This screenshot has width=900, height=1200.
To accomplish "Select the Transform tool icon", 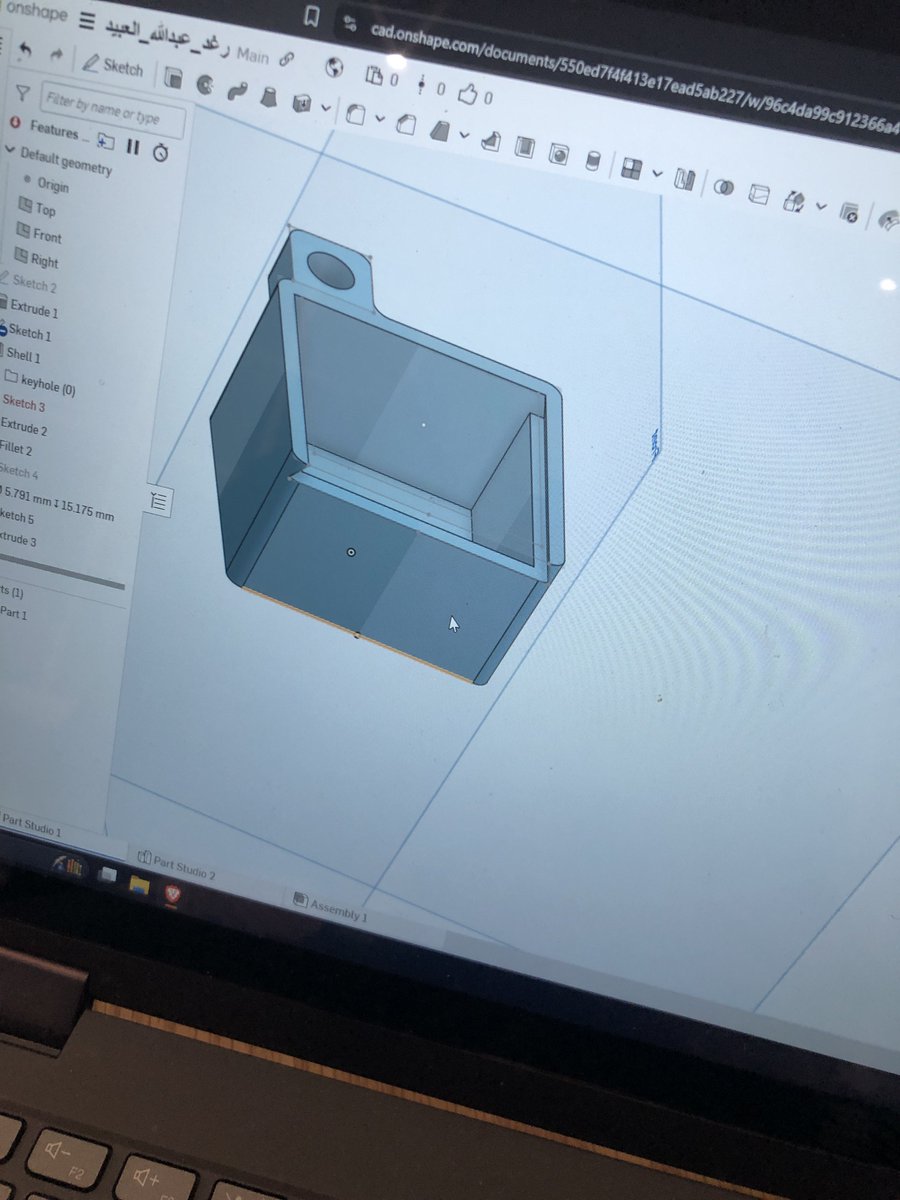I will [794, 201].
